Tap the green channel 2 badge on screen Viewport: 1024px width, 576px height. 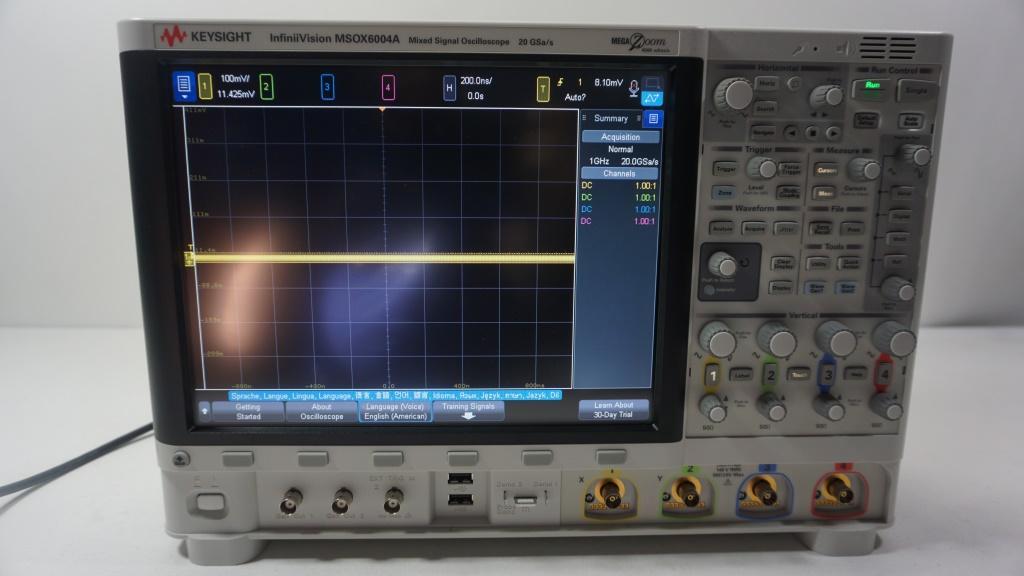click(x=266, y=86)
